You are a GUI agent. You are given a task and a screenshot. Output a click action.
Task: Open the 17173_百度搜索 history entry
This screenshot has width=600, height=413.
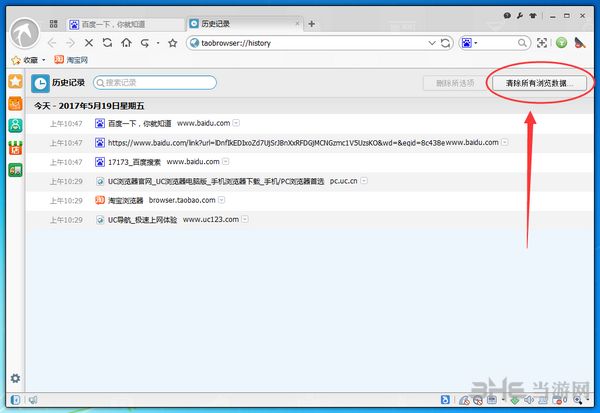[135, 162]
